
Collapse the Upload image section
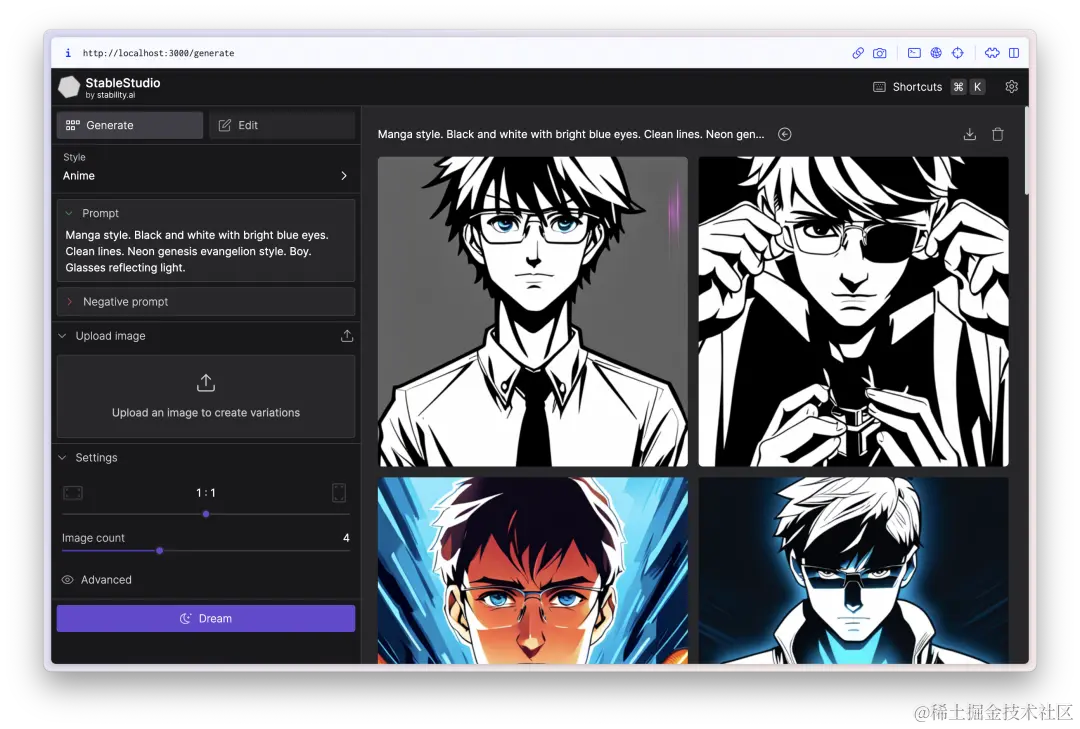pos(62,336)
